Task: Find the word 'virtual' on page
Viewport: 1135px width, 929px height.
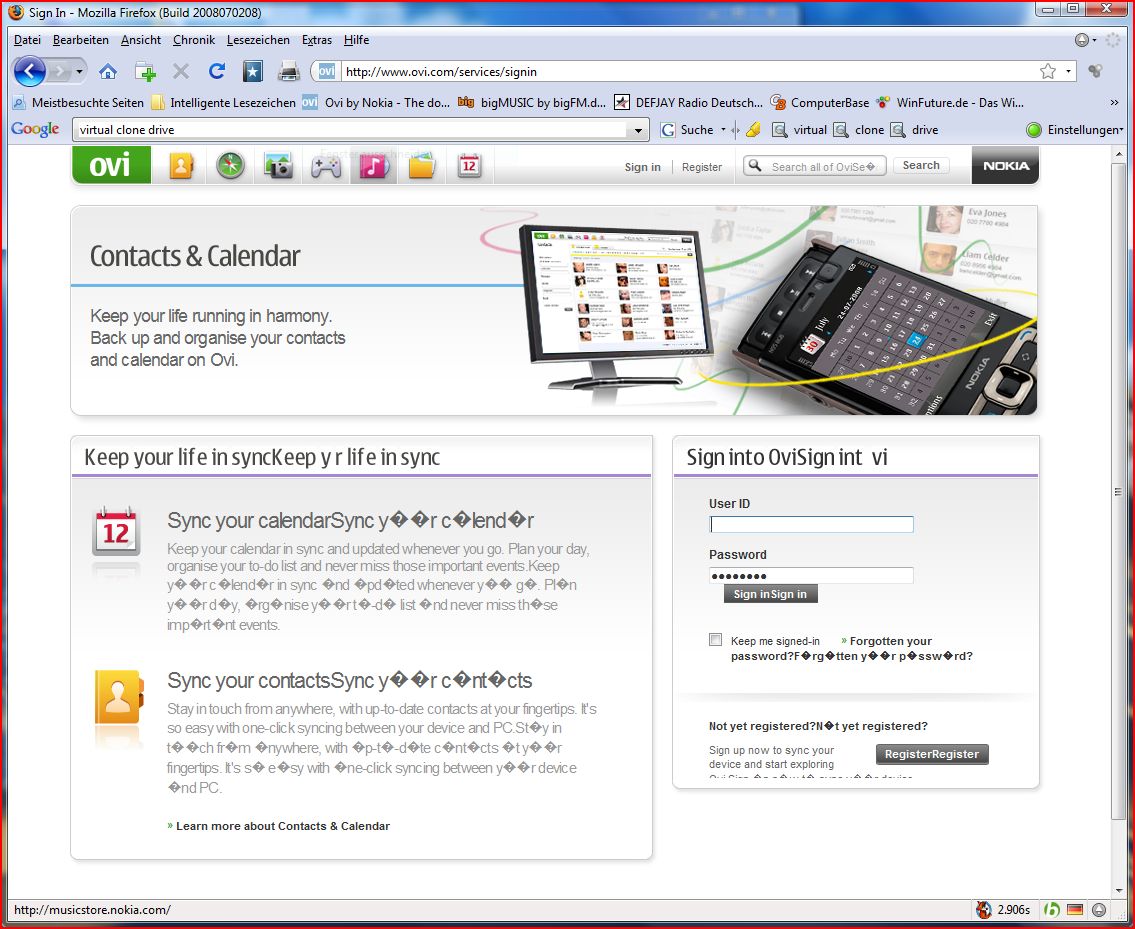Action: [x=800, y=130]
